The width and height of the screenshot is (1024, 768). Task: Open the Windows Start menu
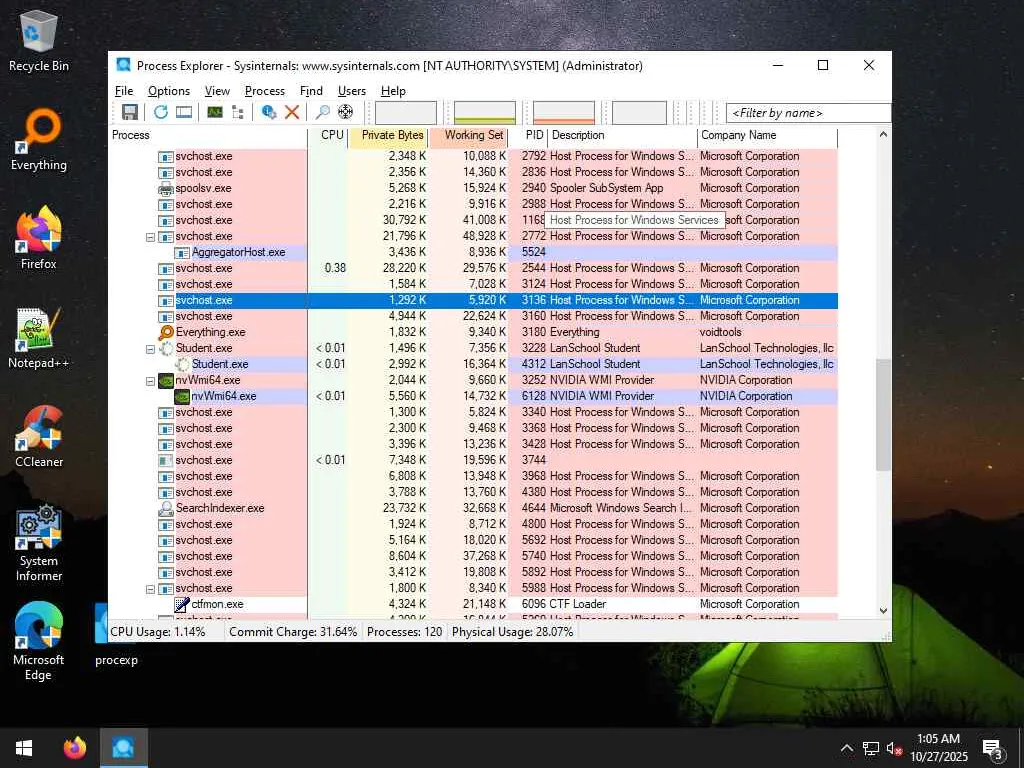24,748
